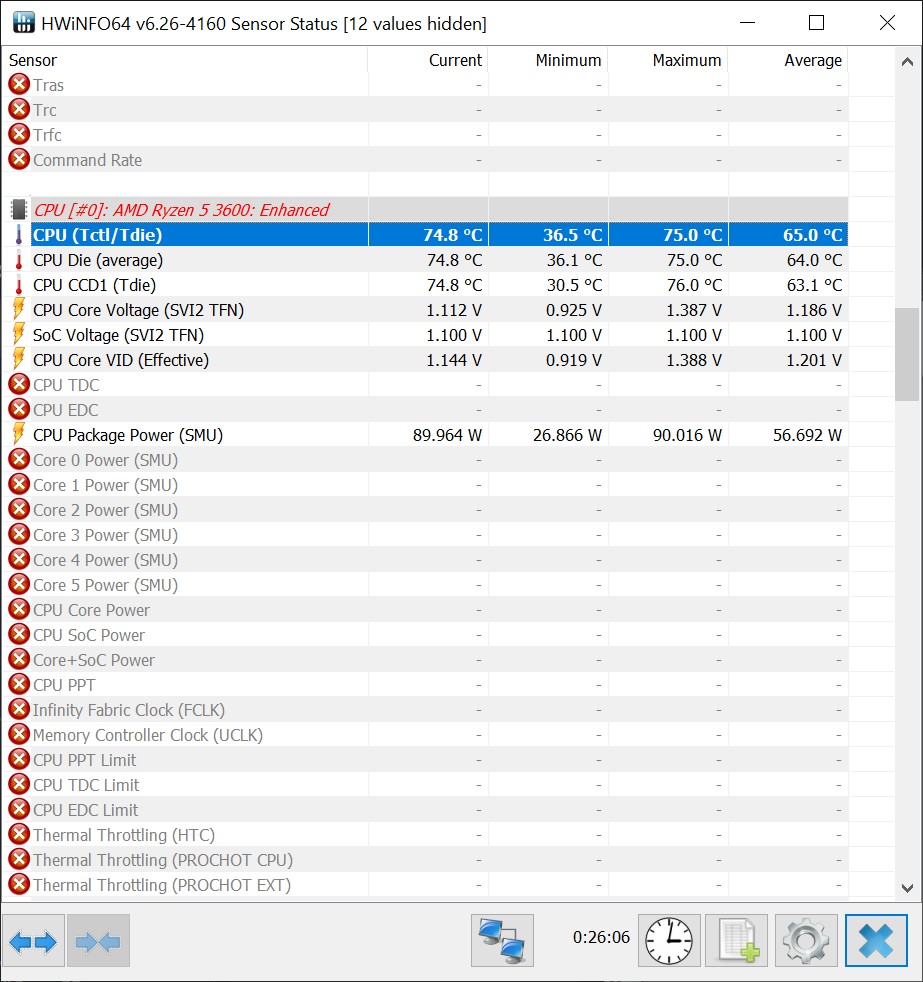Select the CPU Package Power (SMU) row
Screen dimensions: 923x982
[x=425, y=435]
